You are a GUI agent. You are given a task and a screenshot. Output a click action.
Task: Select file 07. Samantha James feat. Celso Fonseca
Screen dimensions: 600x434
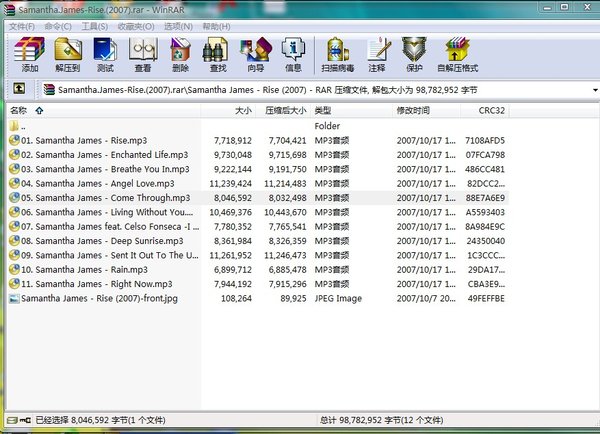pyautogui.click(x=110, y=227)
